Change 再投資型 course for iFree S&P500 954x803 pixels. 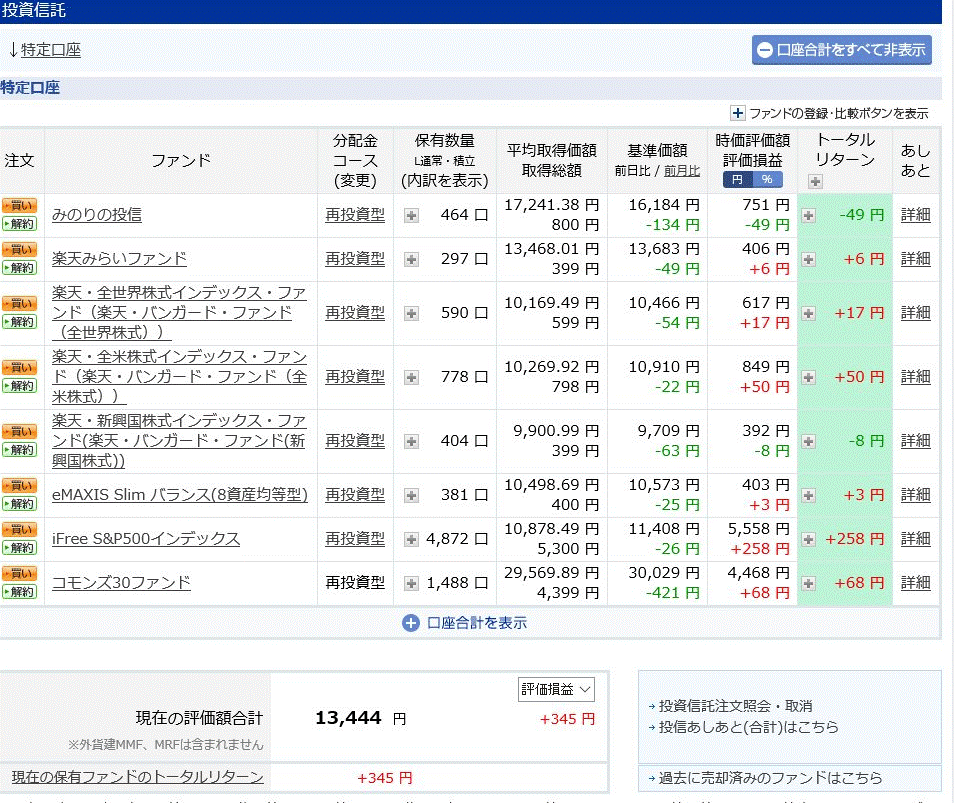click(355, 538)
